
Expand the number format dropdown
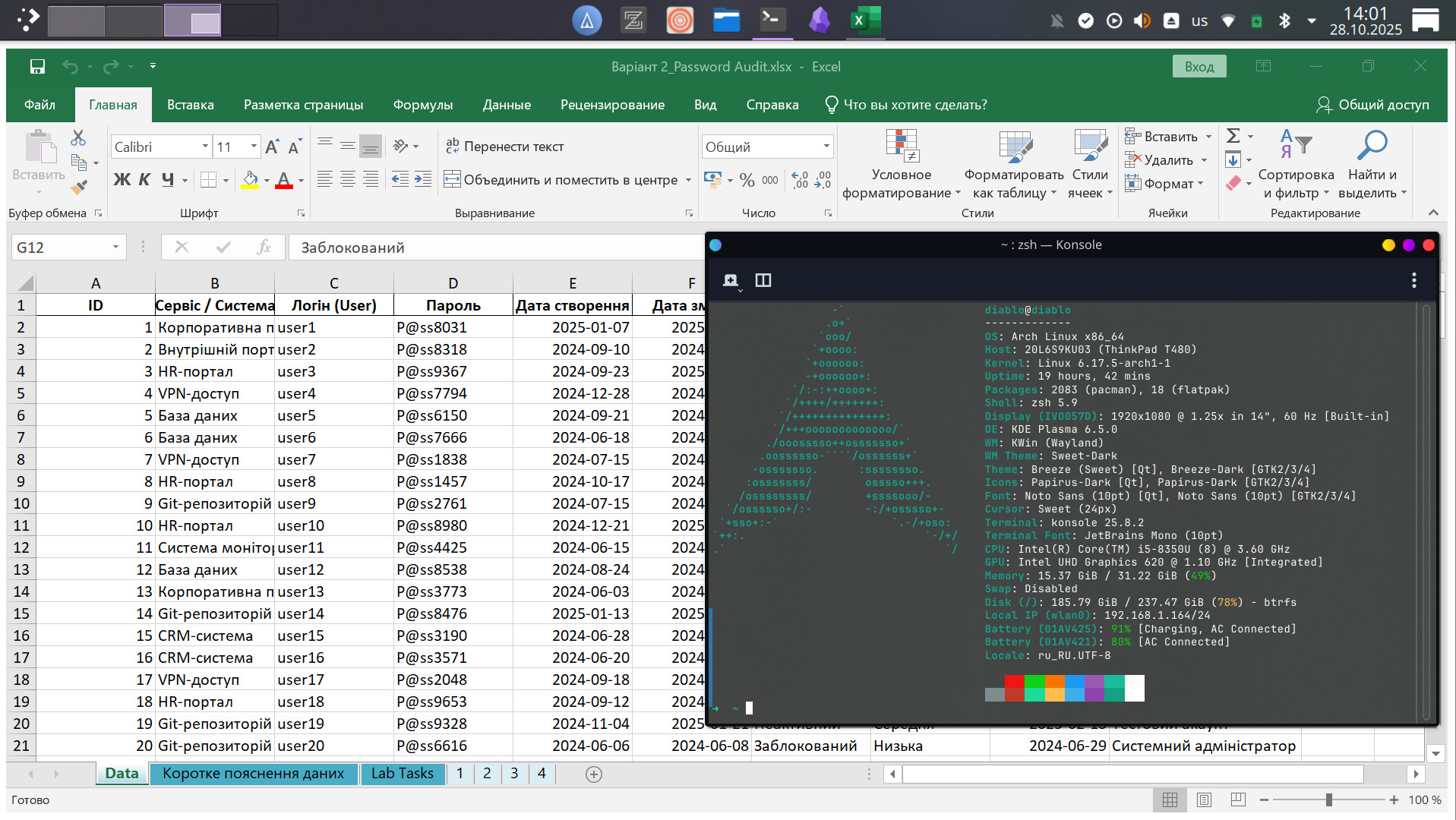coord(826,147)
